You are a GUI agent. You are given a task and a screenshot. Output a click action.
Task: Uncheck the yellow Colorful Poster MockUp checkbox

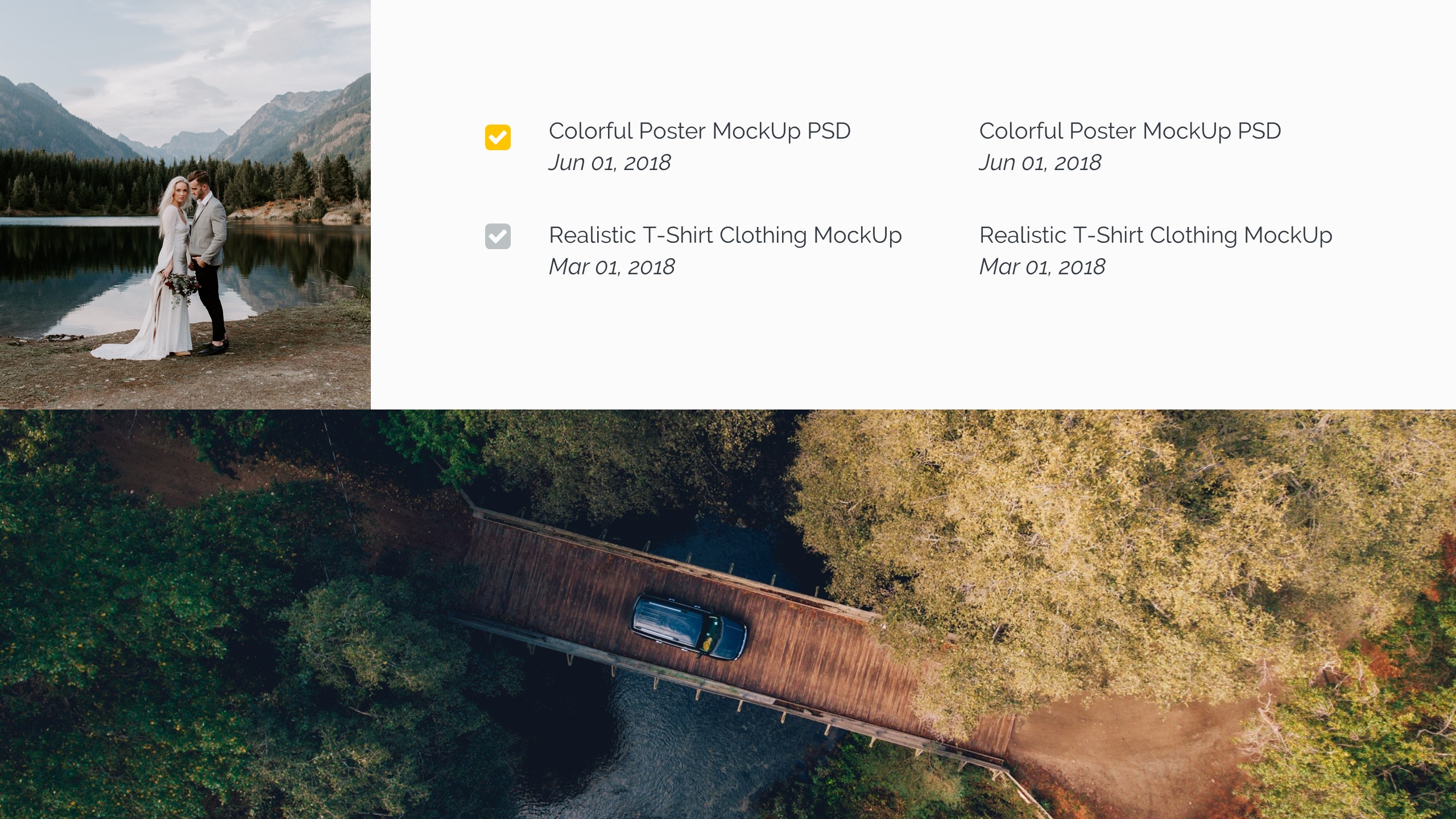click(498, 137)
